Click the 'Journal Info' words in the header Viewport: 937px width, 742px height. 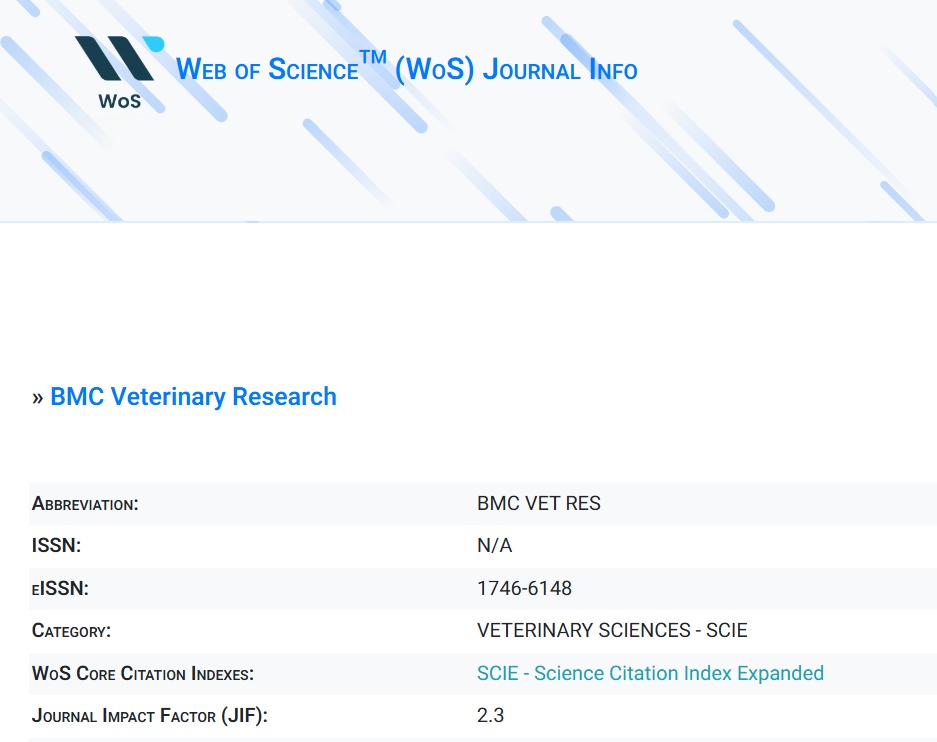tap(560, 70)
